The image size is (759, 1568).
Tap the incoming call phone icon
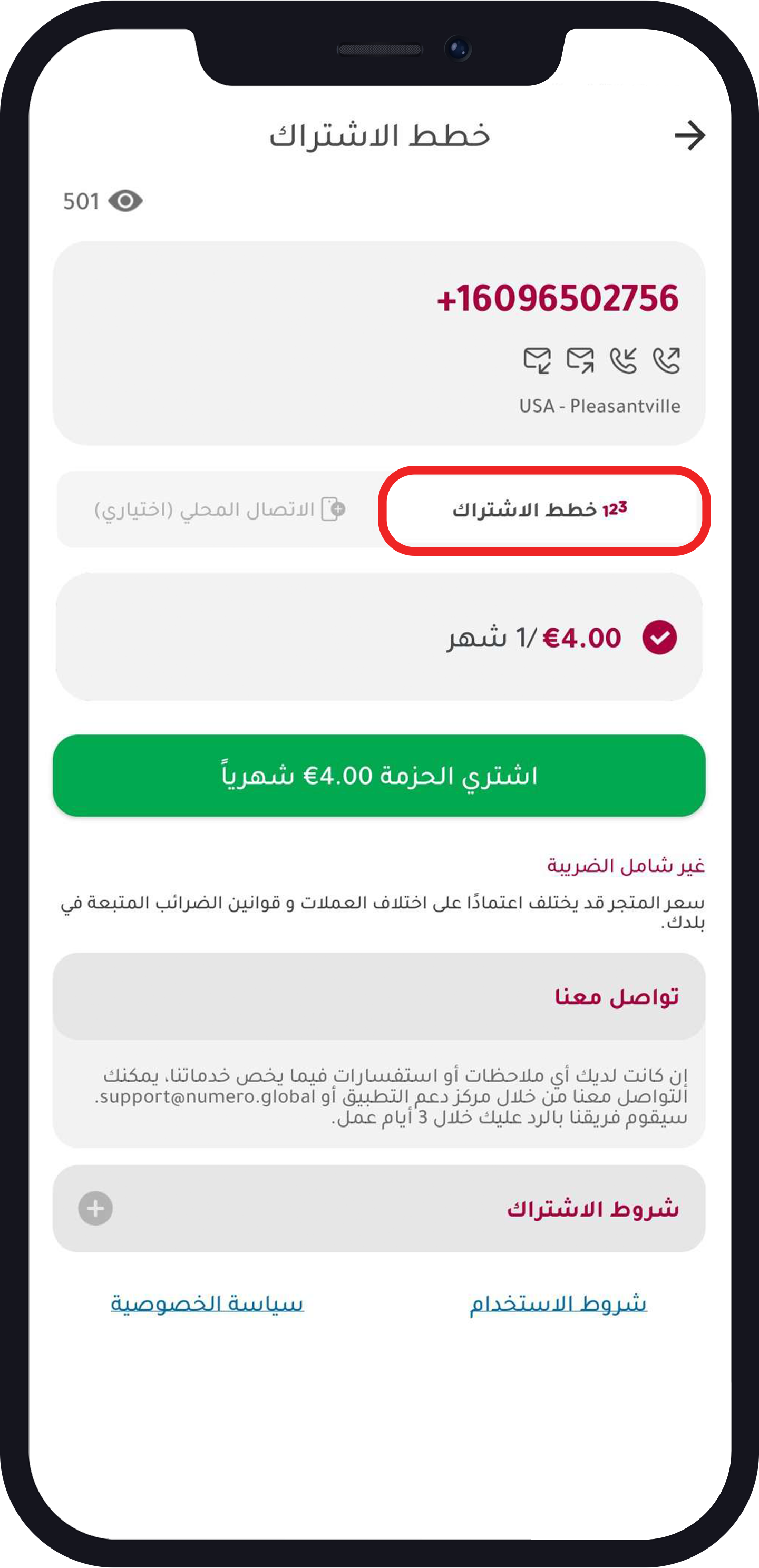coord(623,360)
